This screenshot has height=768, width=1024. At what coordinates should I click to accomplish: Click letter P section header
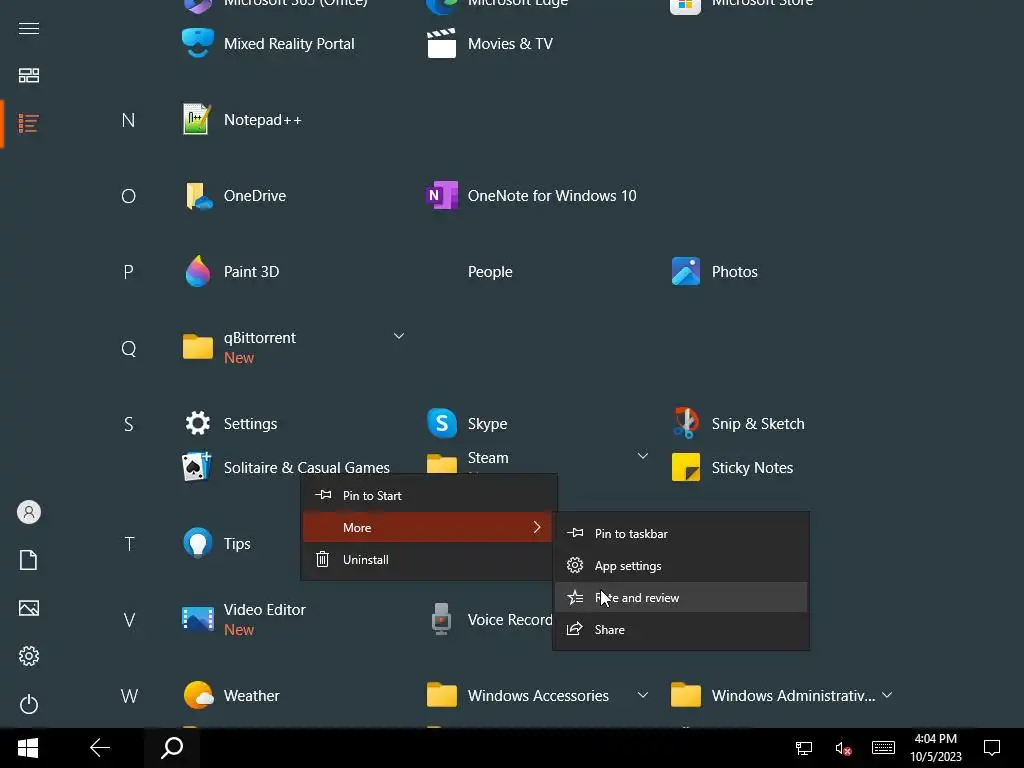click(128, 272)
